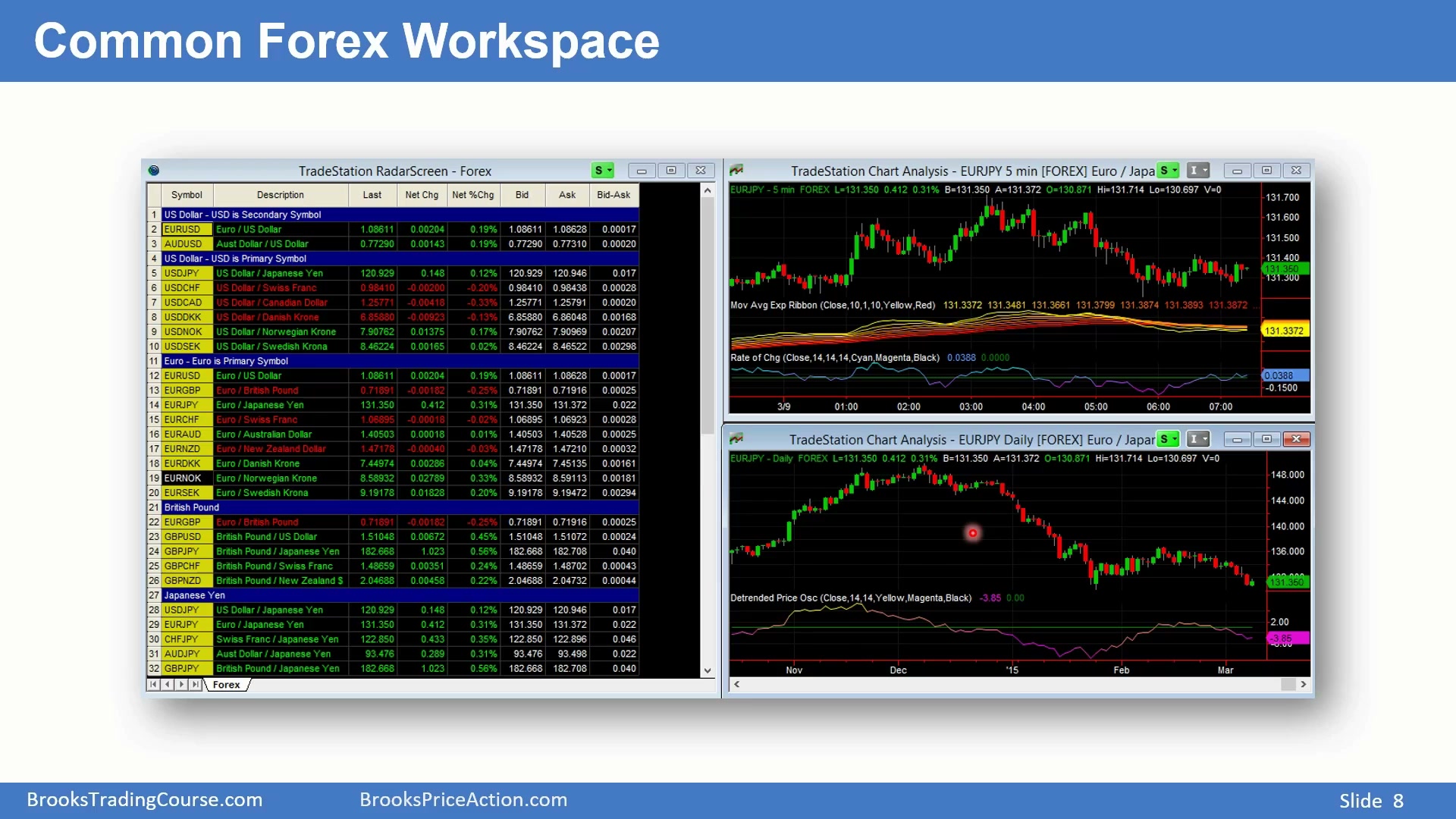Open the S symbol-link dropdown on Daily chart
This screenshot has width=1456, height=819.
click(1169, 439)
